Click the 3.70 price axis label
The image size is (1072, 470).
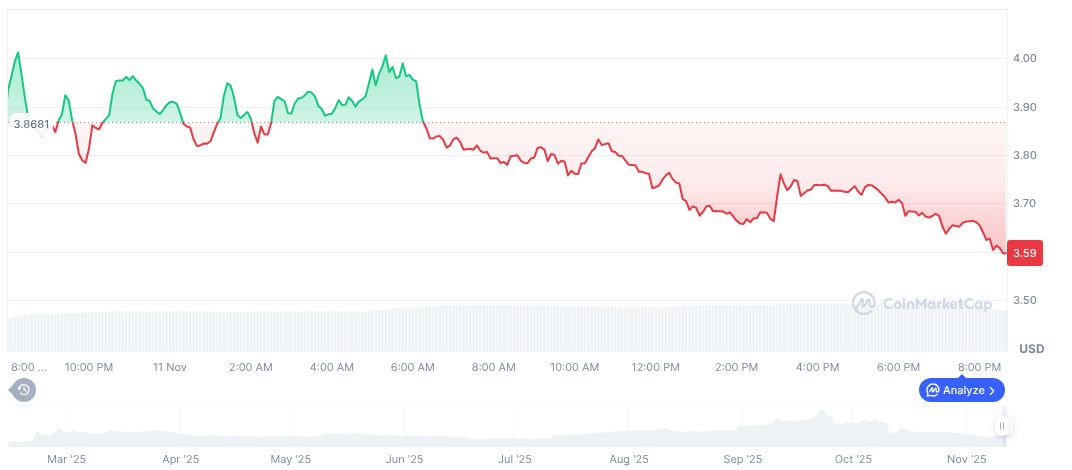pos(1023,204)
